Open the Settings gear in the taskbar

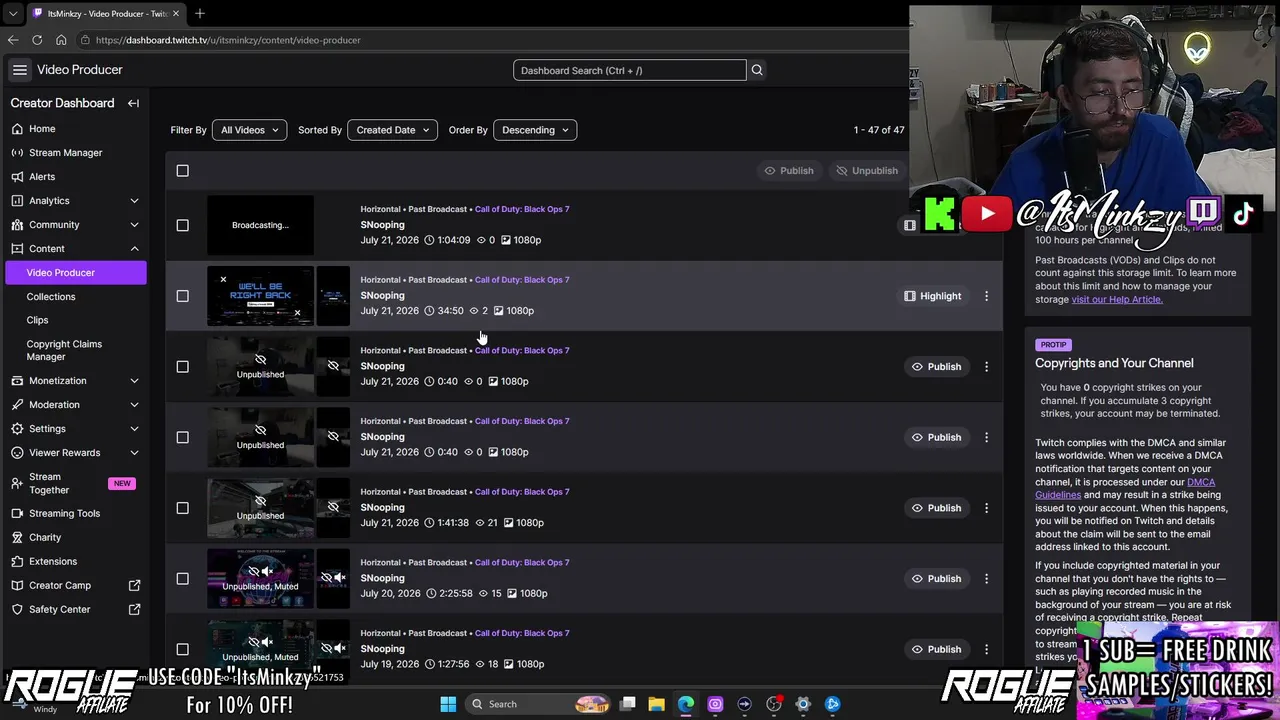point(803,704)
